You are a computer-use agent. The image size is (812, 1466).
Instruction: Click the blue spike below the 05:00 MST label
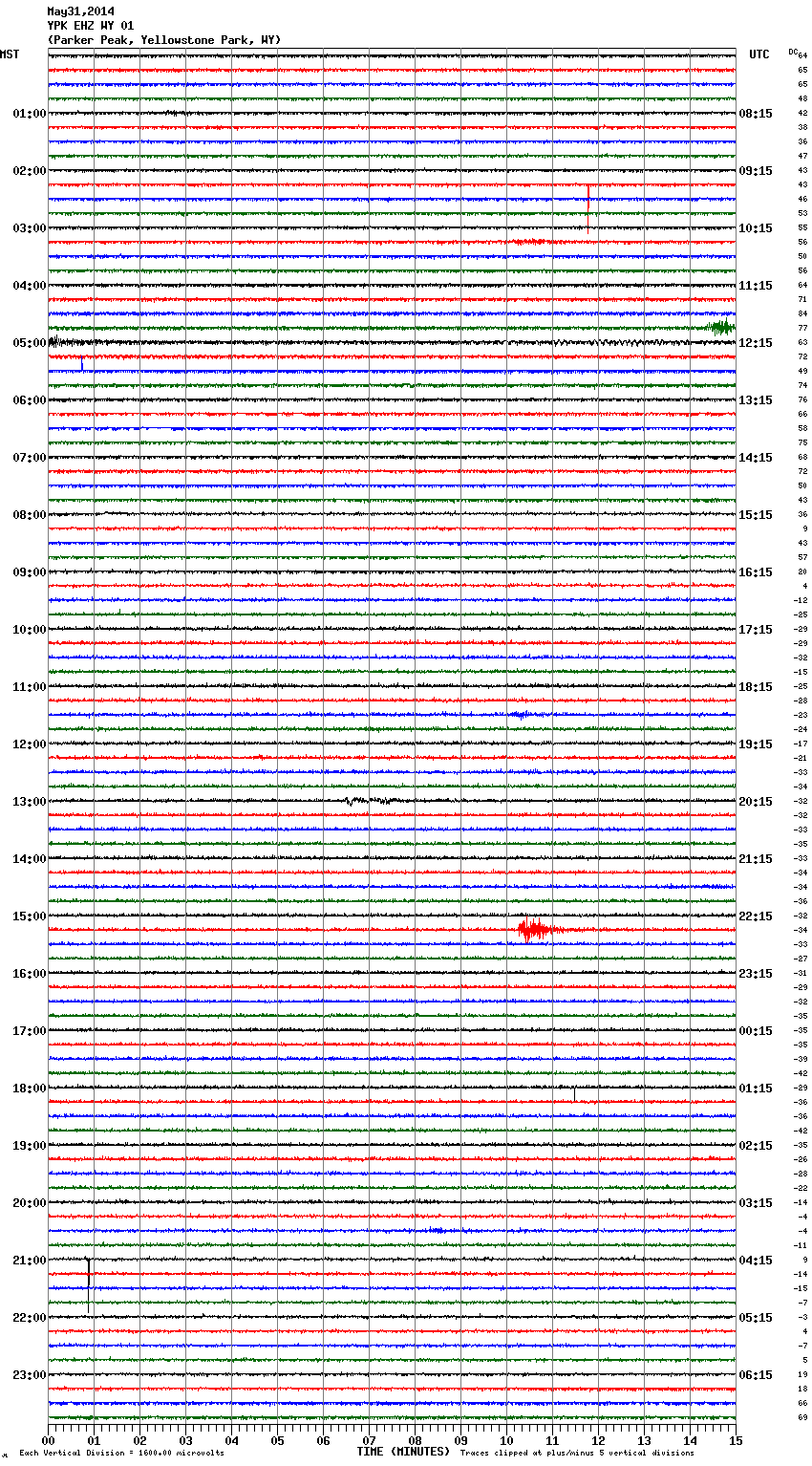(82, 364)
